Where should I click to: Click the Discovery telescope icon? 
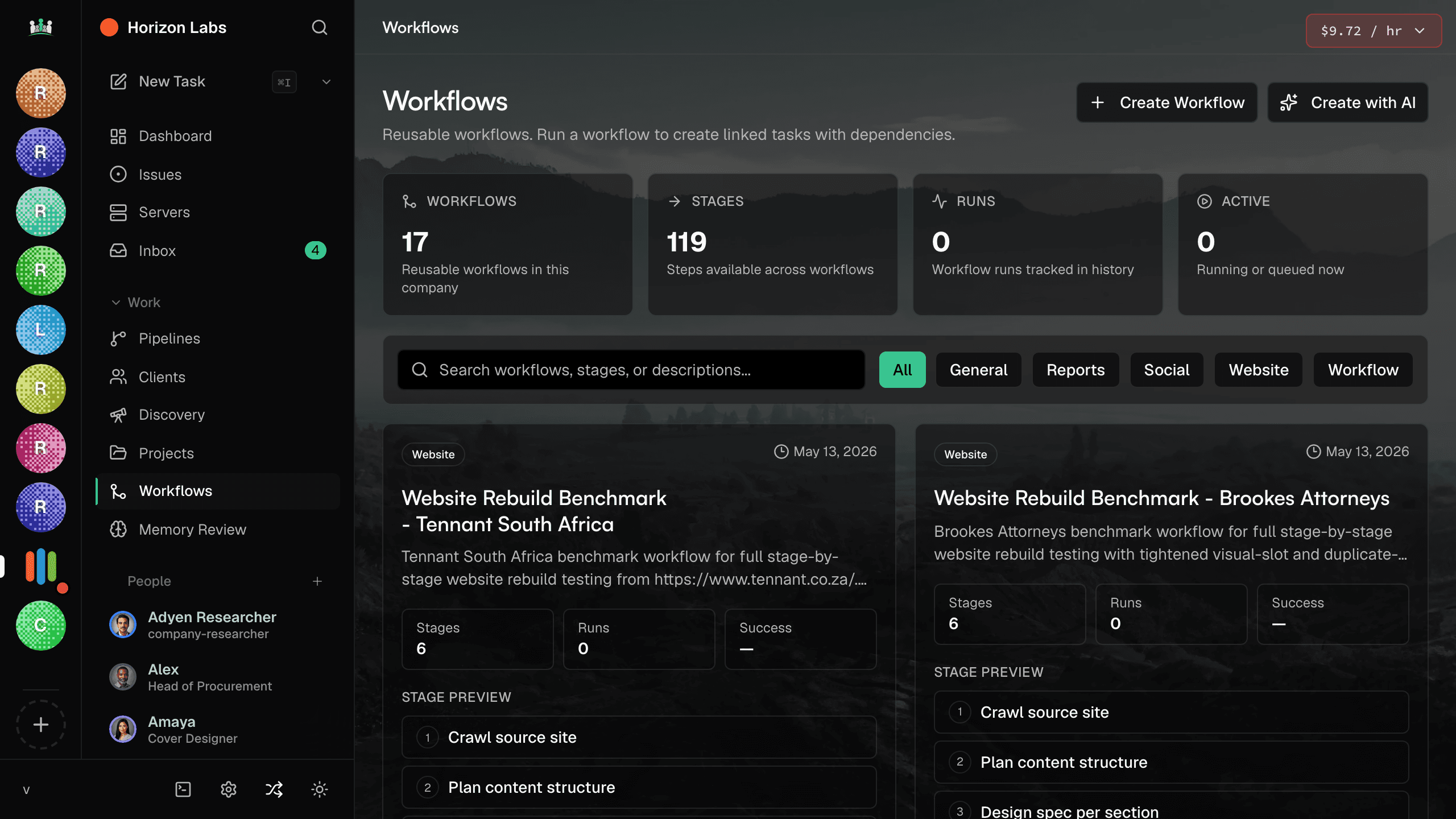tap(118, 415)
